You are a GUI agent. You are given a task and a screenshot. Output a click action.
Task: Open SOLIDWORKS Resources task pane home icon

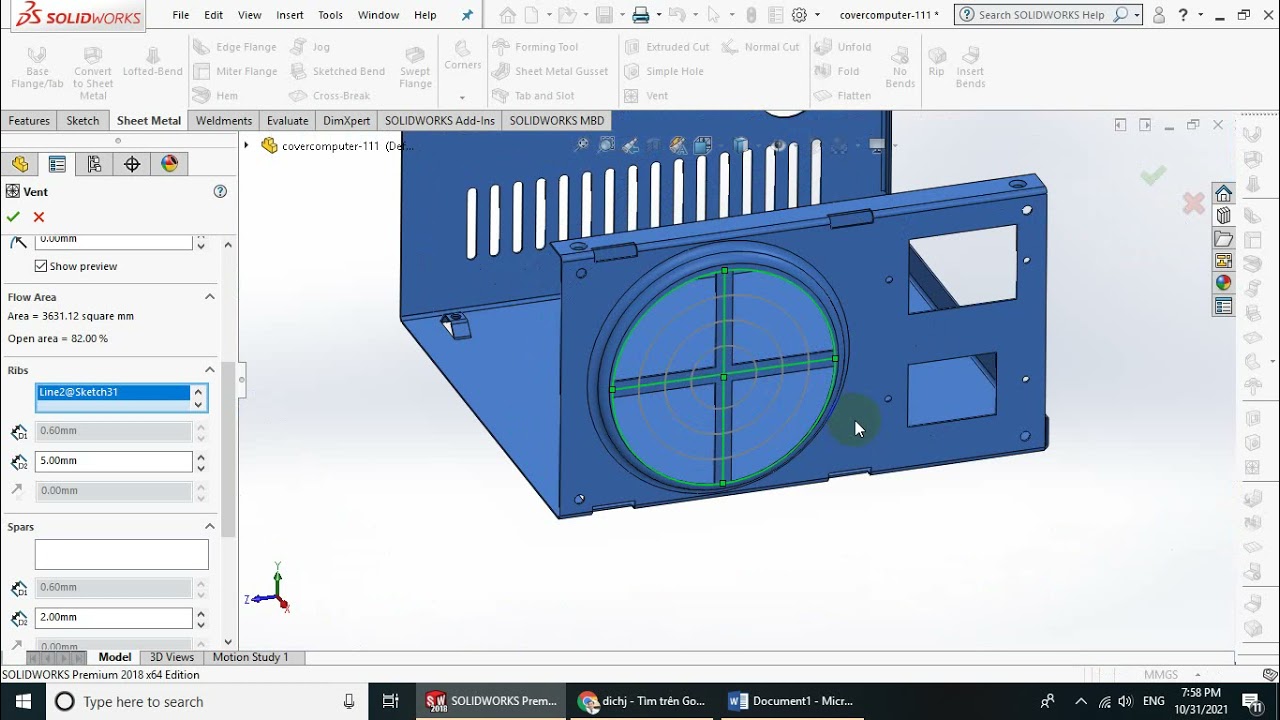(x=1224, y=193)
